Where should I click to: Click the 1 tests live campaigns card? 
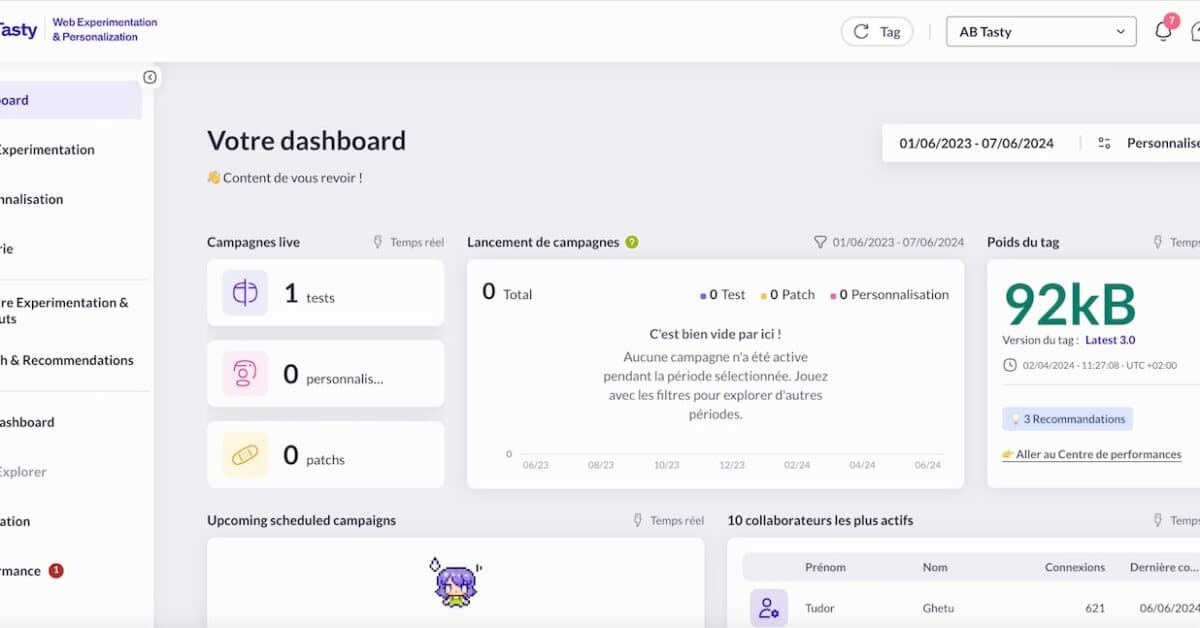tap(325, 292)
